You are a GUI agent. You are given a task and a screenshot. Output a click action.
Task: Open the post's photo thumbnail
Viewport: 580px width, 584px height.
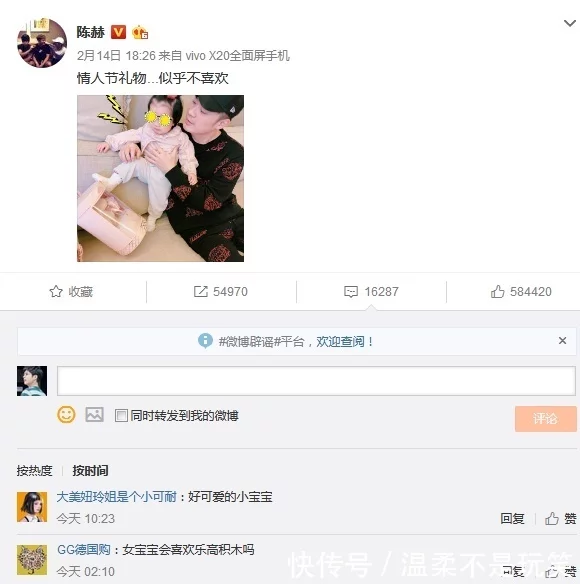click(x=161, y=178)
